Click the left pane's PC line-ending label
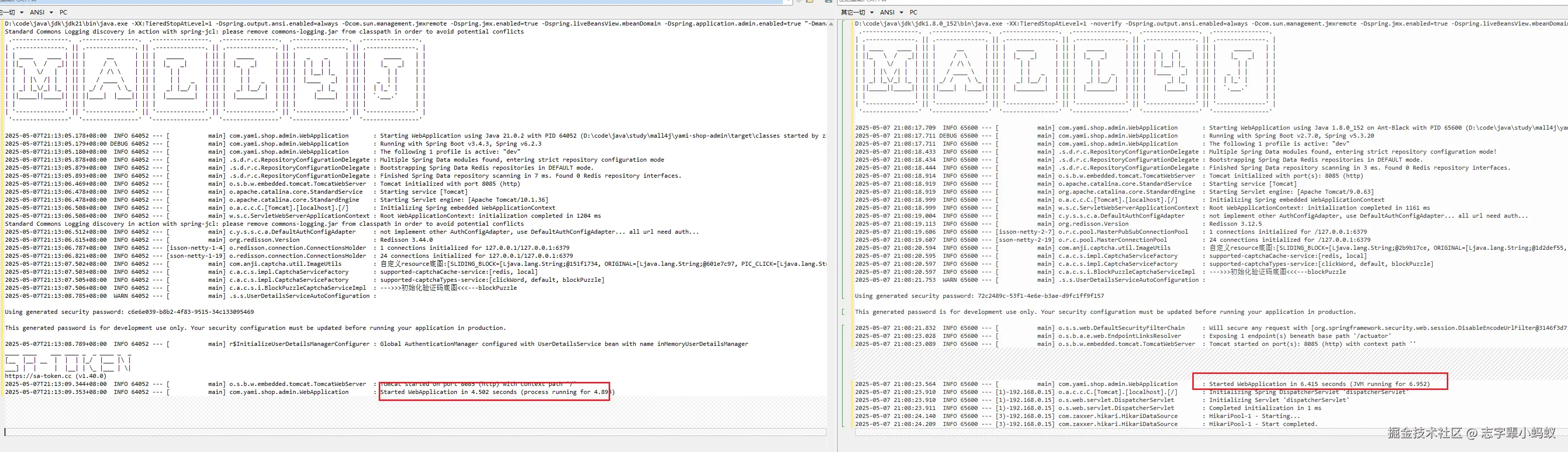Image resolution: width=1568 pixels, height=452 pixels. click(63, 12)
